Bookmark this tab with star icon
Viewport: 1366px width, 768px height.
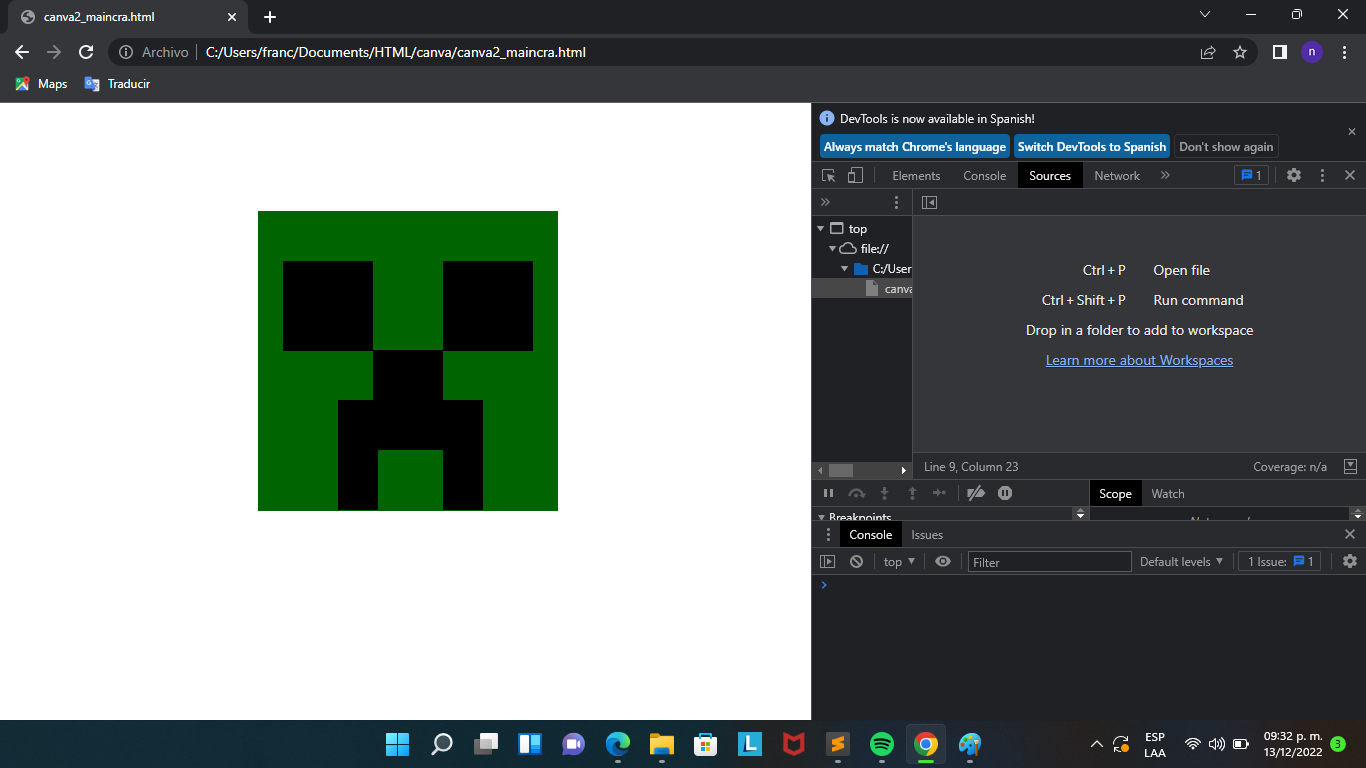pyautogui.click(x=1240, y=52)
